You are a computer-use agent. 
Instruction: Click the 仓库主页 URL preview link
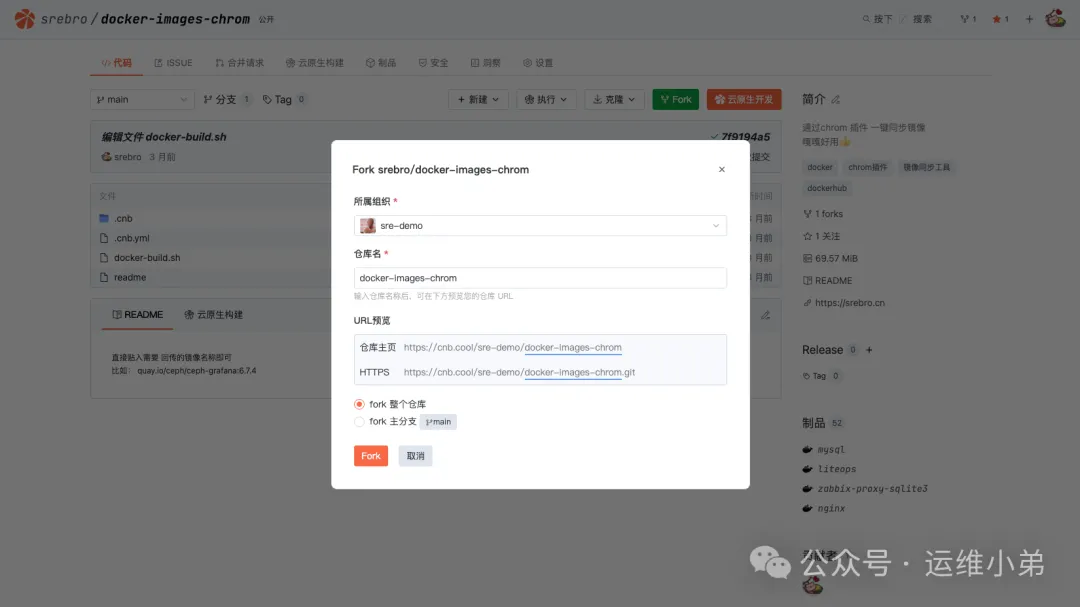[512, 347]
